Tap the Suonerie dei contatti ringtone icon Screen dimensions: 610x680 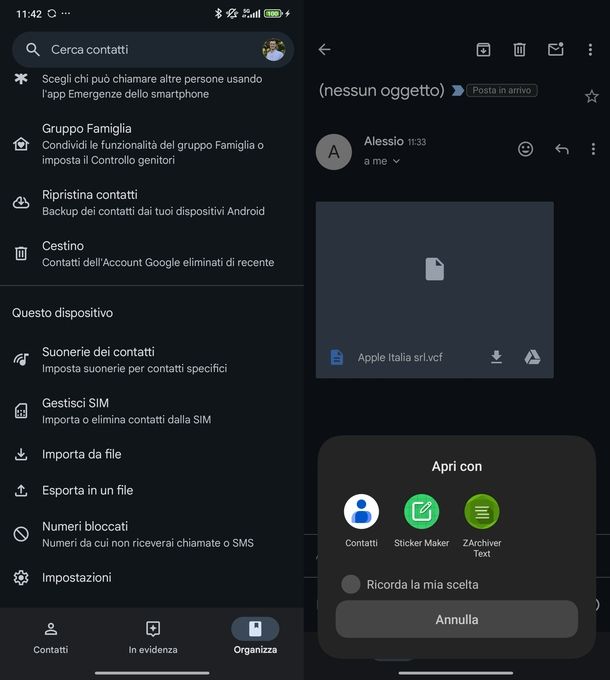[21, 360]
